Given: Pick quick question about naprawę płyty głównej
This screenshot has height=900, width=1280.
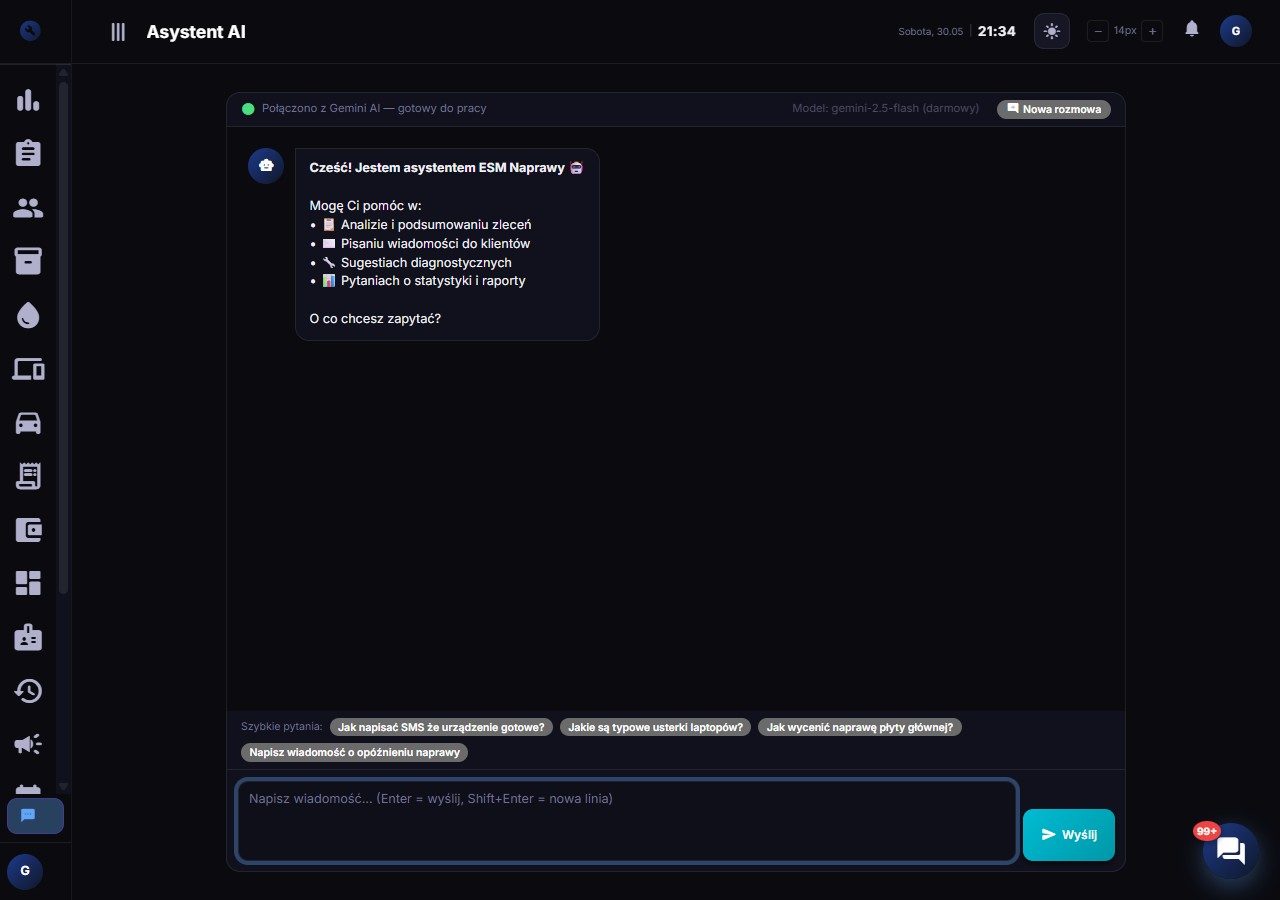Looking at the screenshot, I should click(x=860, y=727).
